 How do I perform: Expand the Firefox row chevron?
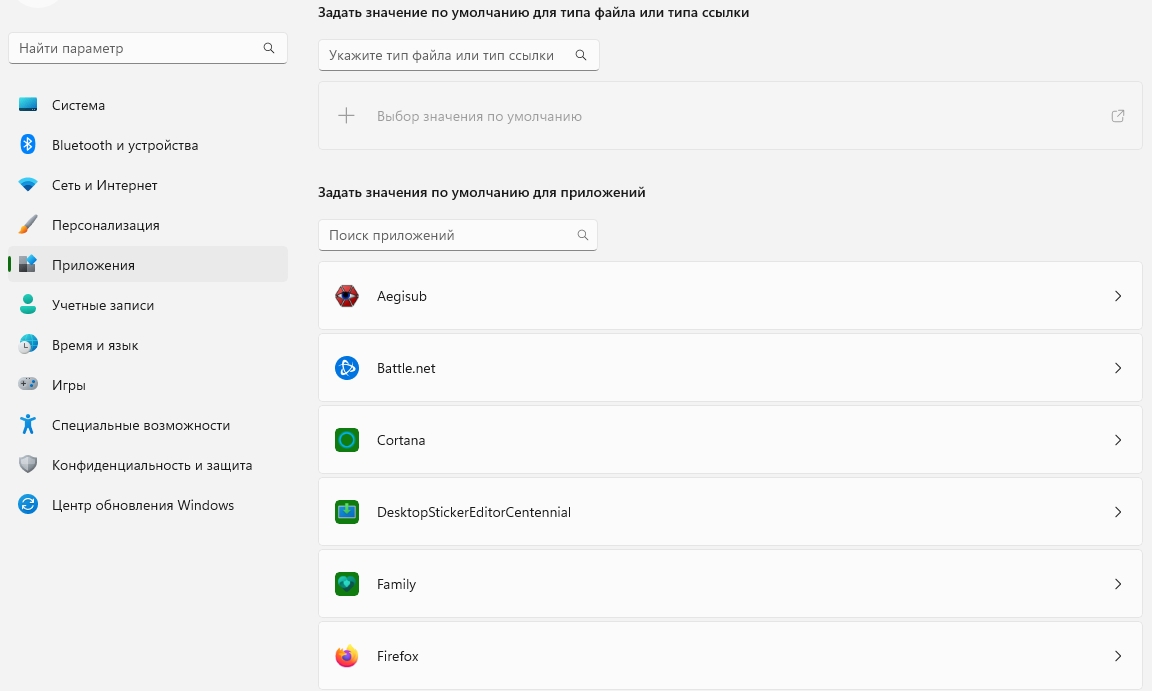point(1117,656)
